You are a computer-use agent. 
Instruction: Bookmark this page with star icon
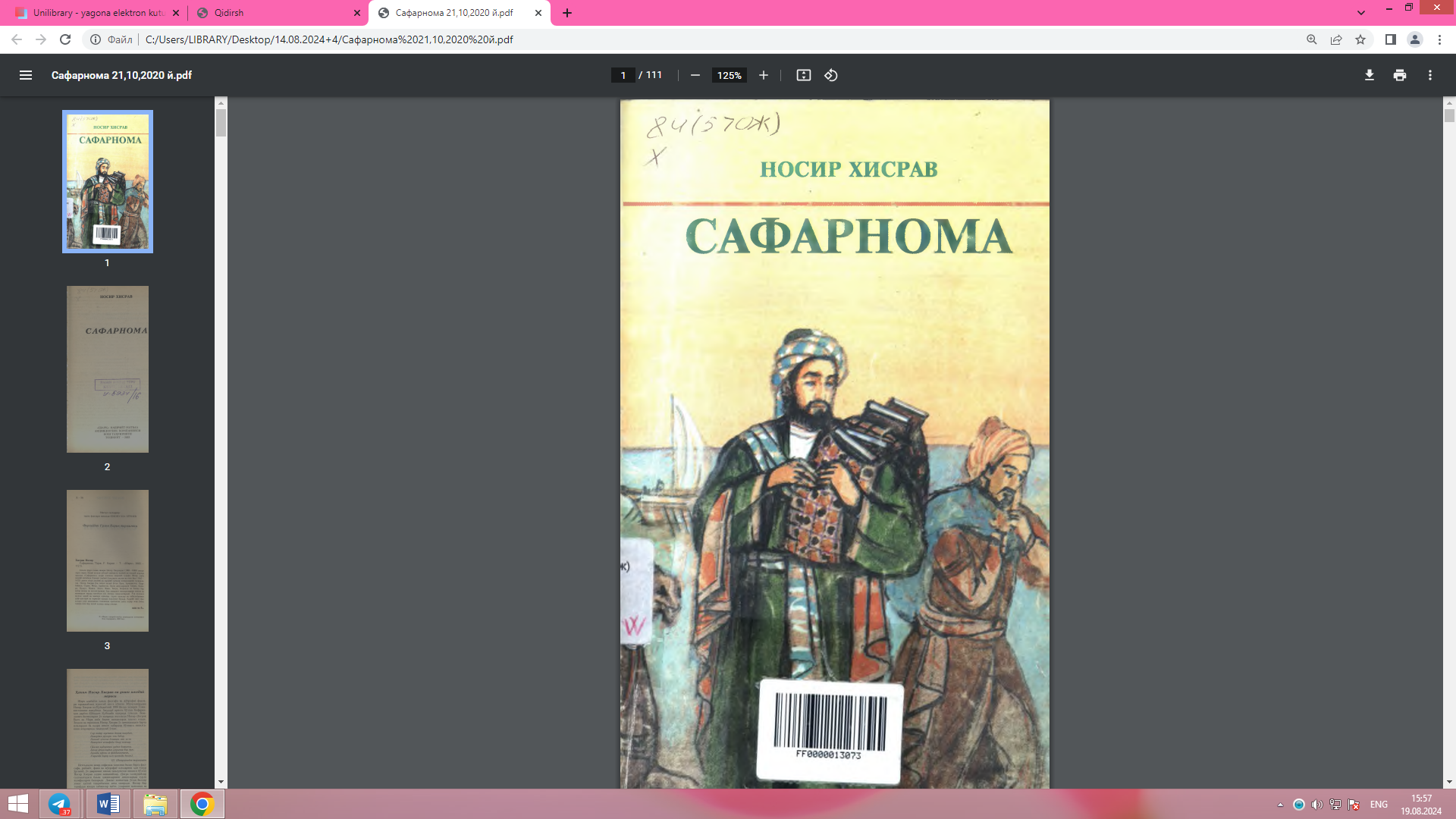1360,39
